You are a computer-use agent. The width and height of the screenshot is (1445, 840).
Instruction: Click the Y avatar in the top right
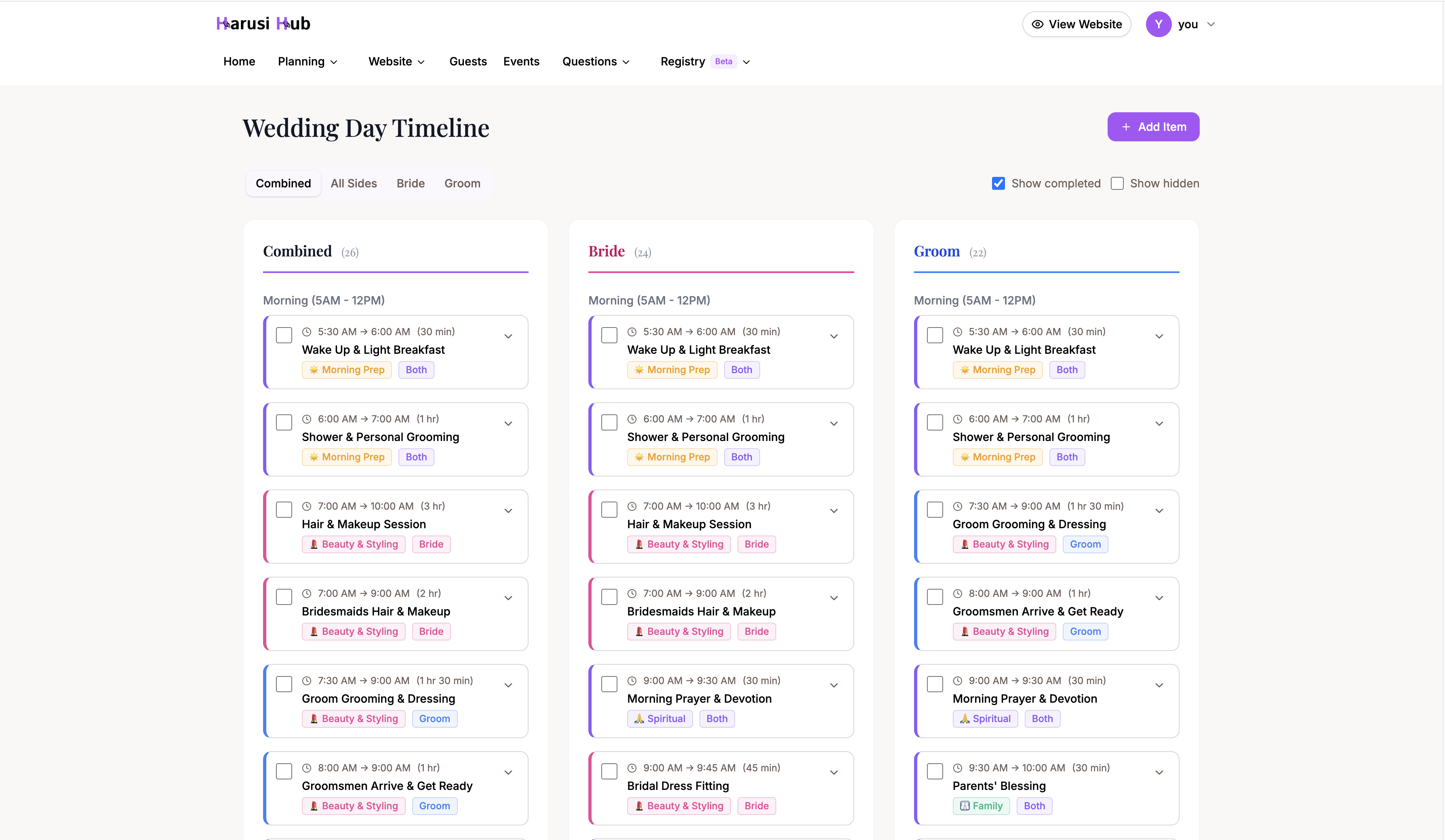coord(1158,24)
